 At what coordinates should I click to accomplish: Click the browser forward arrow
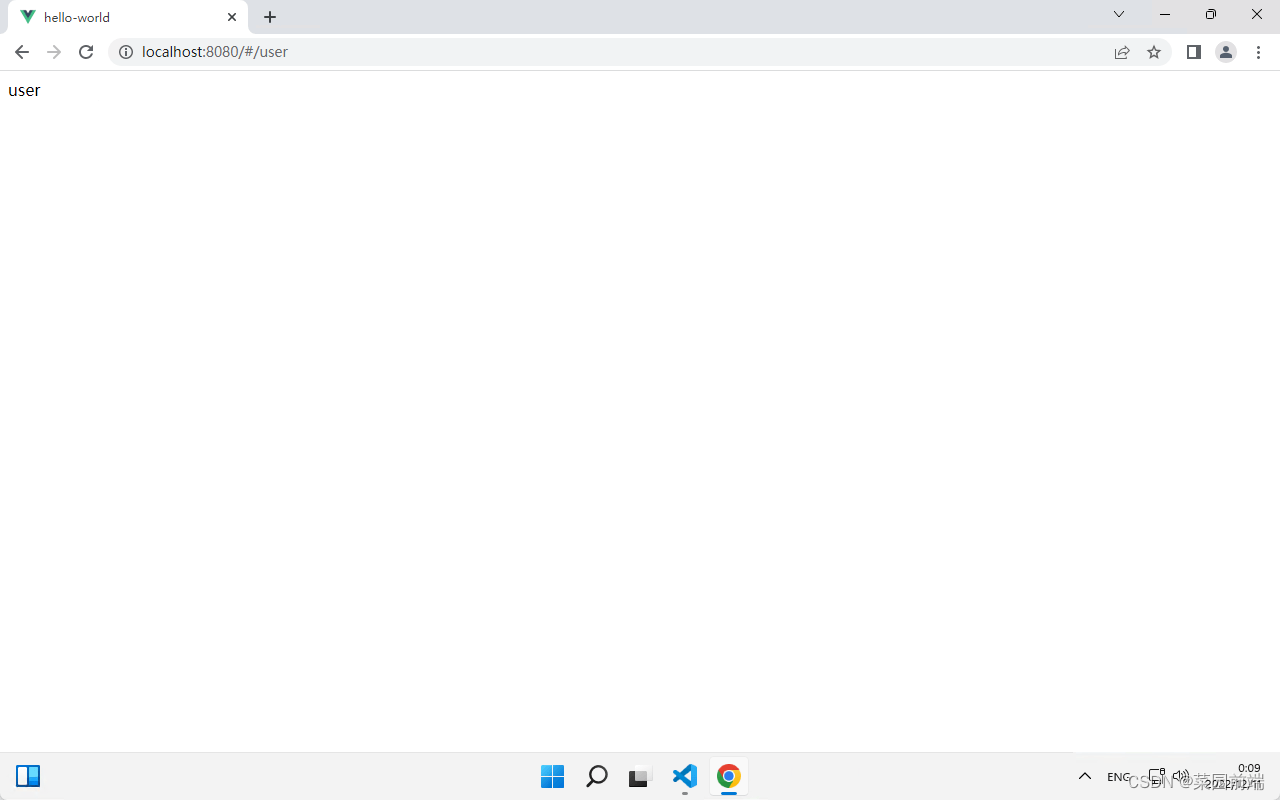pyautogui.click(x=54, y=52)
